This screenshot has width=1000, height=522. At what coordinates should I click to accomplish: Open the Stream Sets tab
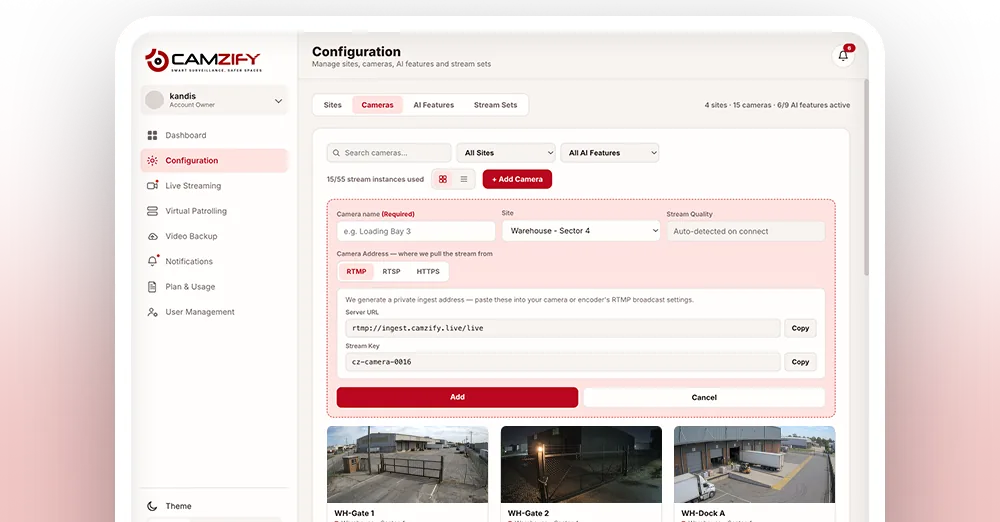(x=496, y=105)
